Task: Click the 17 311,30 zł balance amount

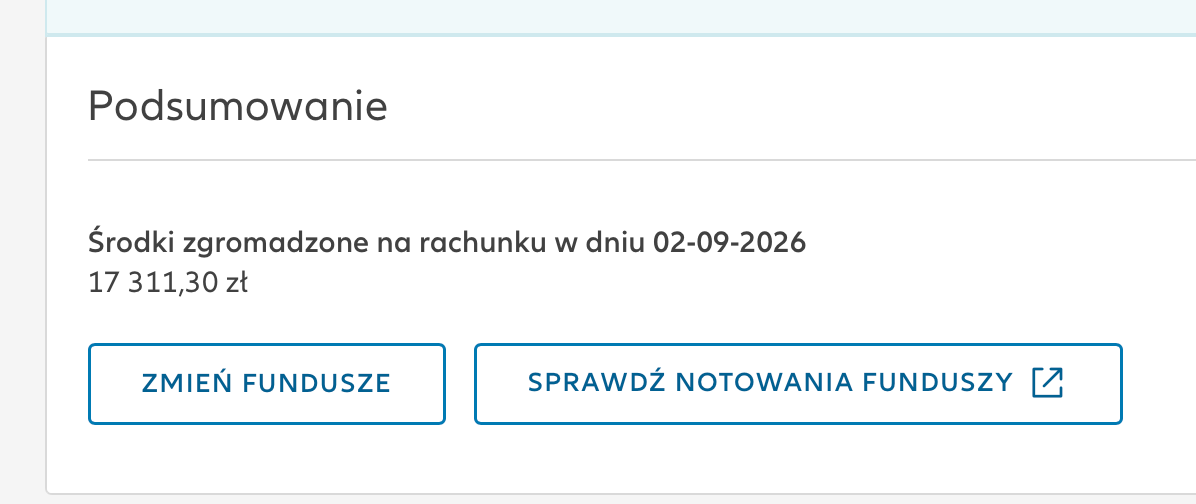Action: coord(168,284)
